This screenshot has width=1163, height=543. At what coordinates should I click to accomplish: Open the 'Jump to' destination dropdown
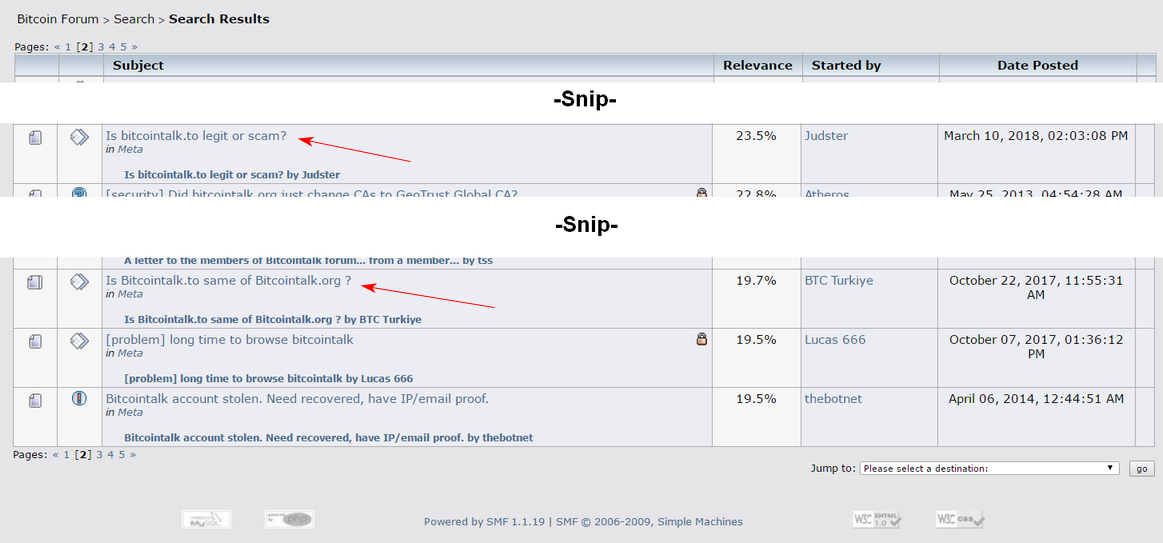[x=989, y=469]
